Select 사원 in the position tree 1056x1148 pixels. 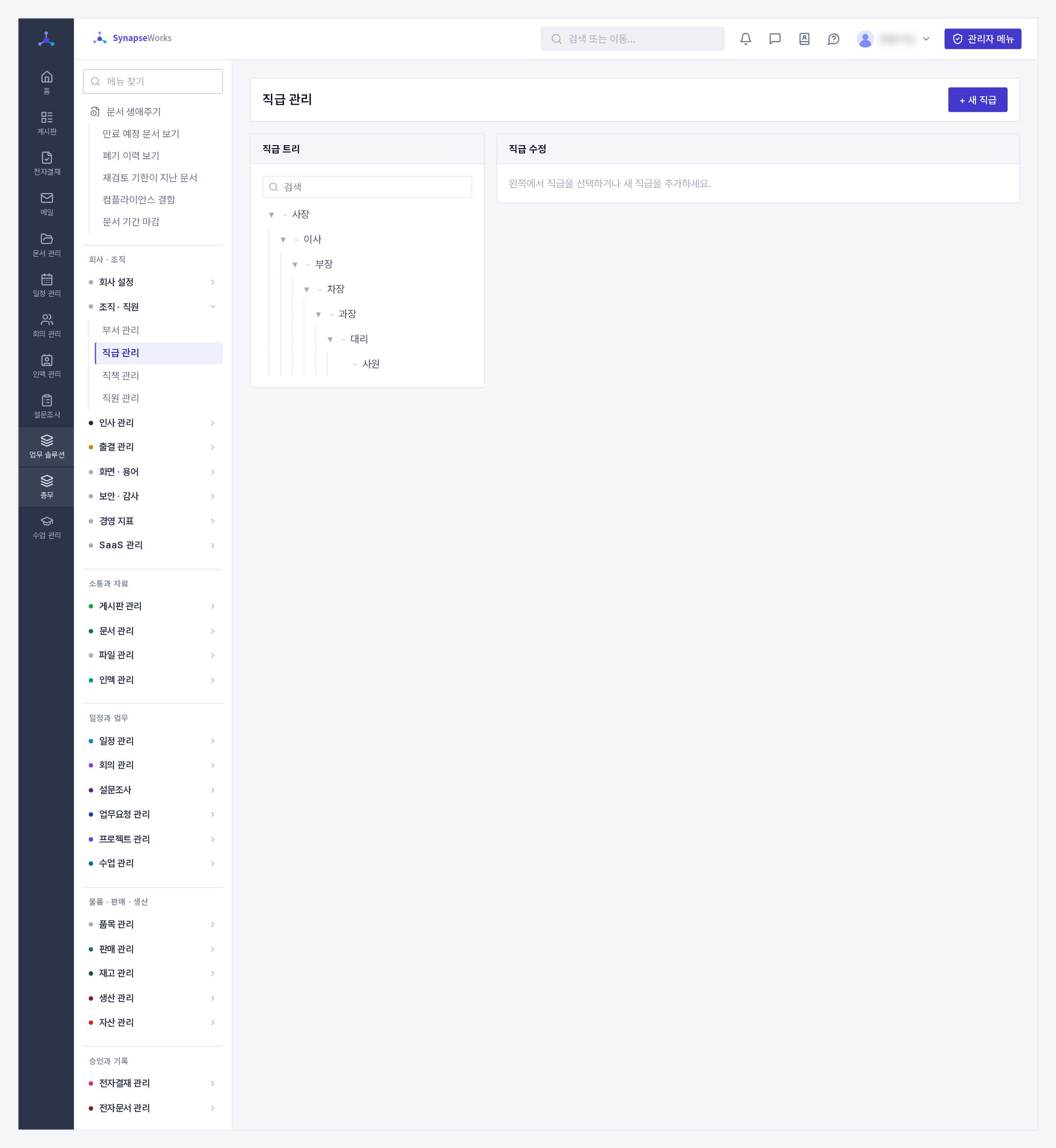[x=371, y=365]
